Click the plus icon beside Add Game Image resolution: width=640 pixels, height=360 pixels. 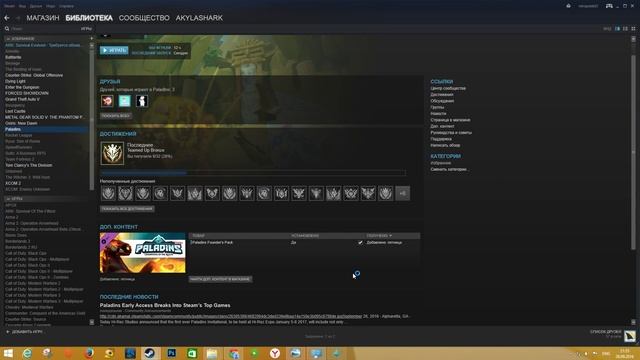coord(7,332)
